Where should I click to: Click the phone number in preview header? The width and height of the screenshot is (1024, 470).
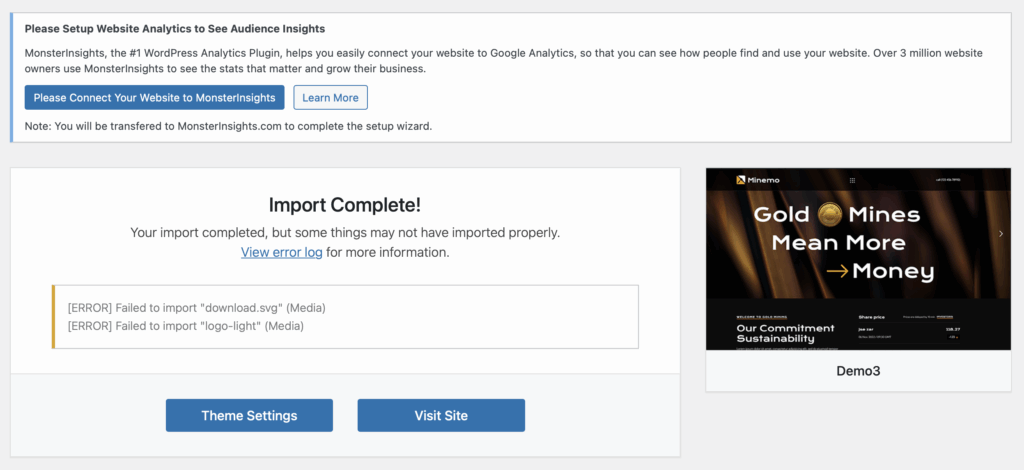point(948,180)
